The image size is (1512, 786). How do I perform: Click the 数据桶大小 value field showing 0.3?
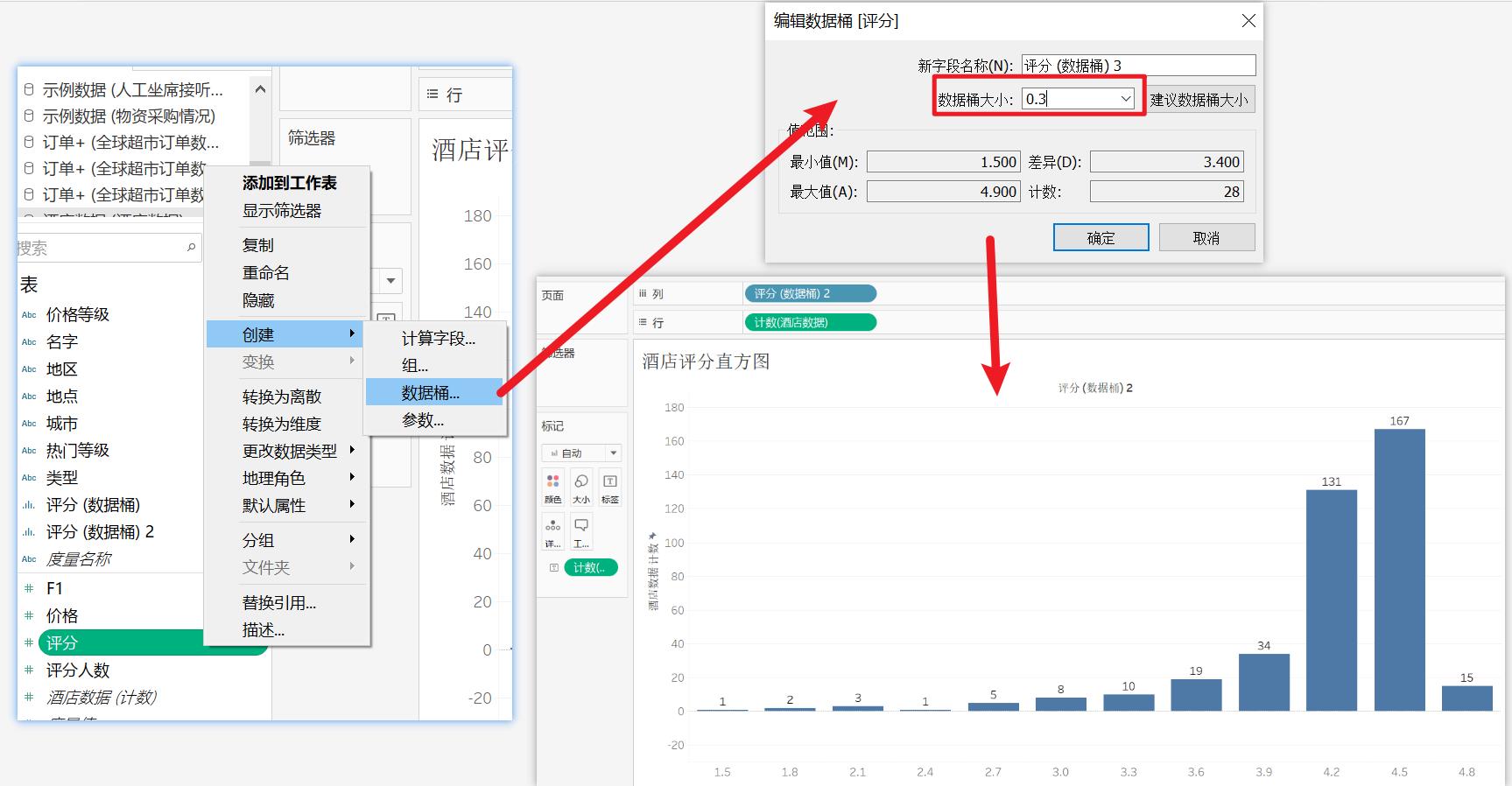point(1070,99)
